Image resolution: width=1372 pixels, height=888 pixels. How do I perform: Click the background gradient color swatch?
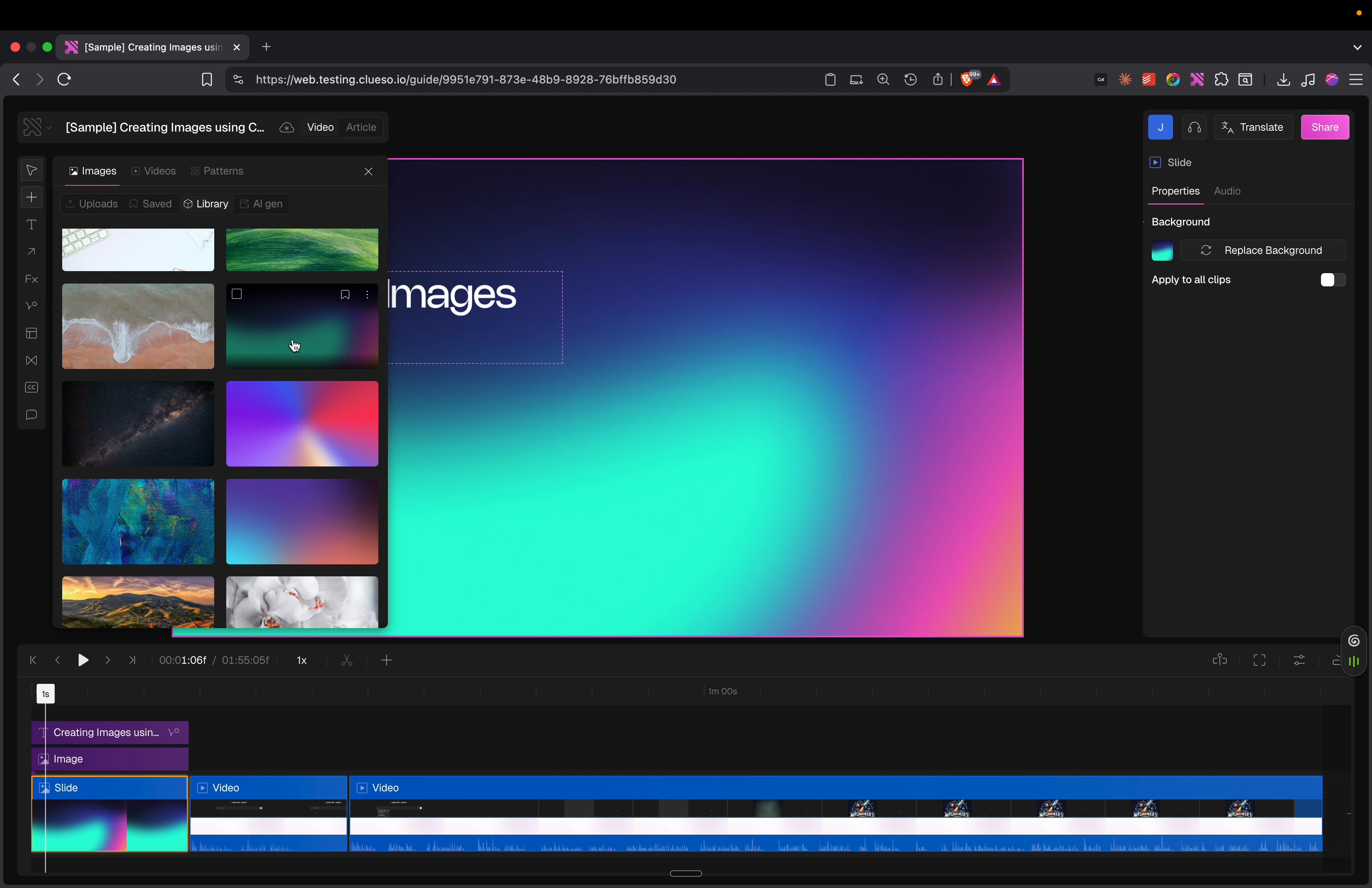1162,251
